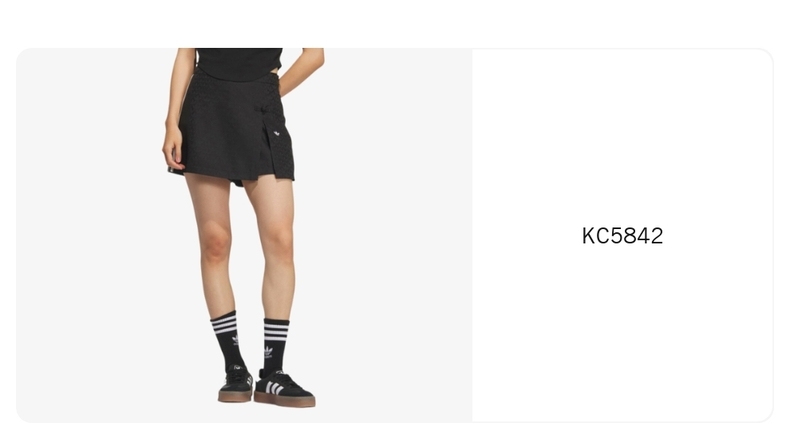Click the left black sneaker with gum sole
The image size is (790, 423).
[236, 384]
